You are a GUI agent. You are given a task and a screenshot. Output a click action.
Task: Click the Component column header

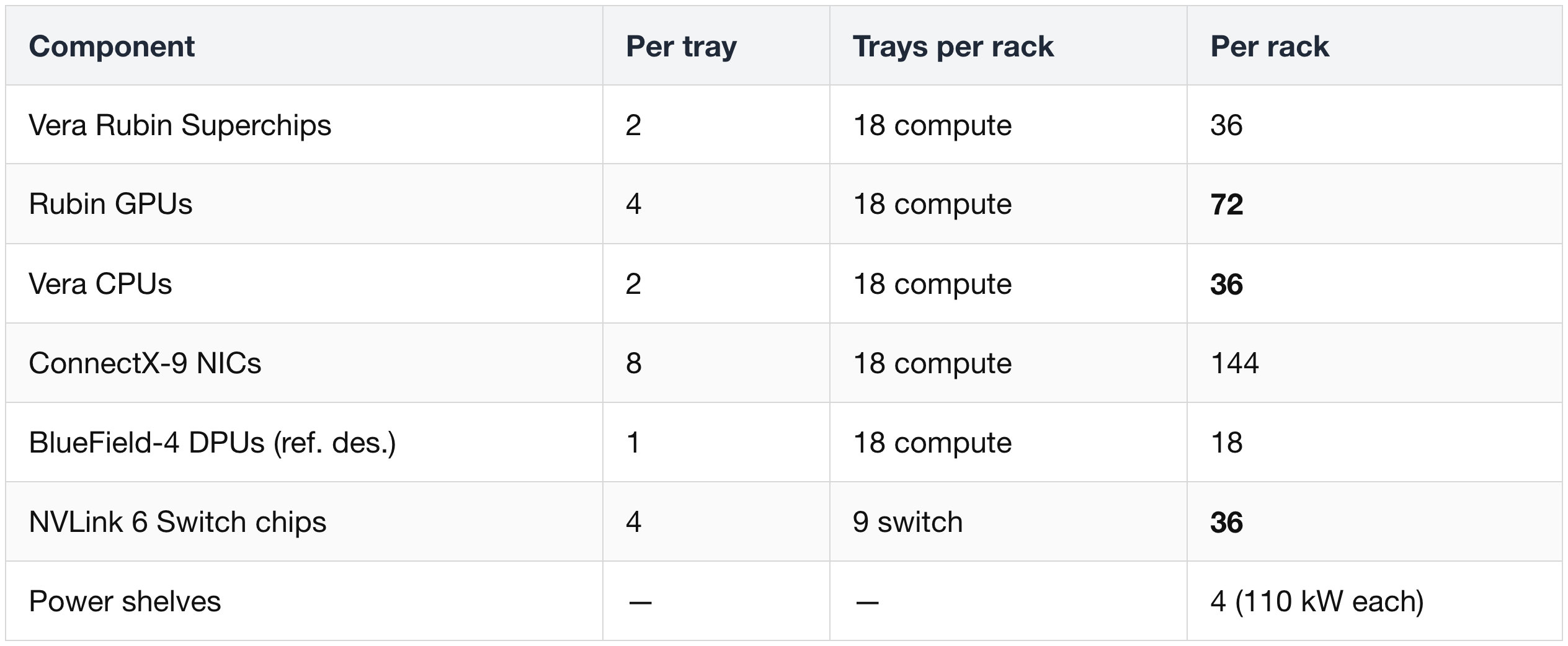[112, 46]
